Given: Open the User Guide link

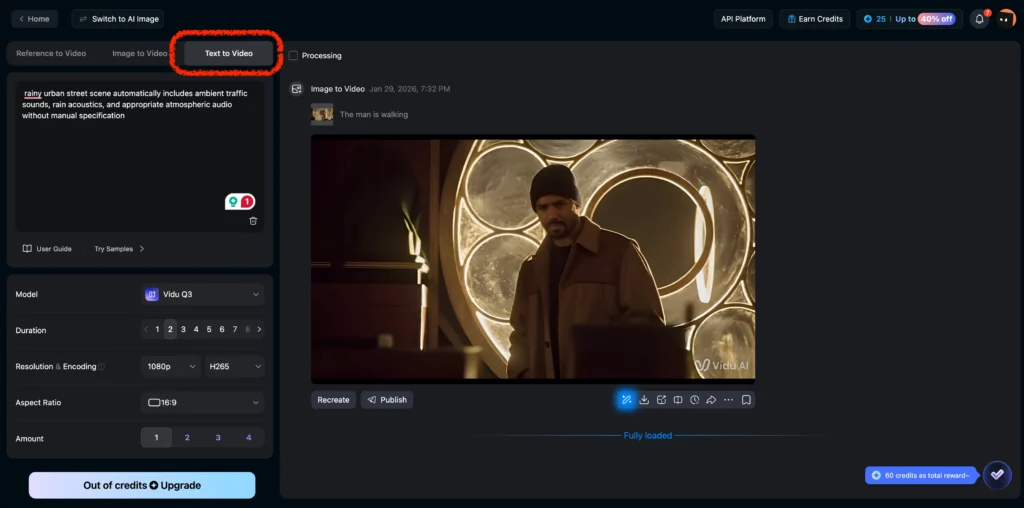Looking at the screenshot, I should point(47,249).
